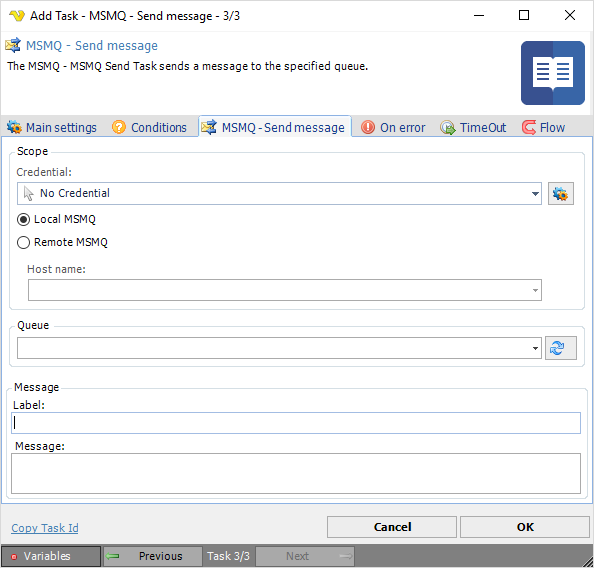Click in the Label input field
The image size is (594, 568).
click(x=296, y=423)
